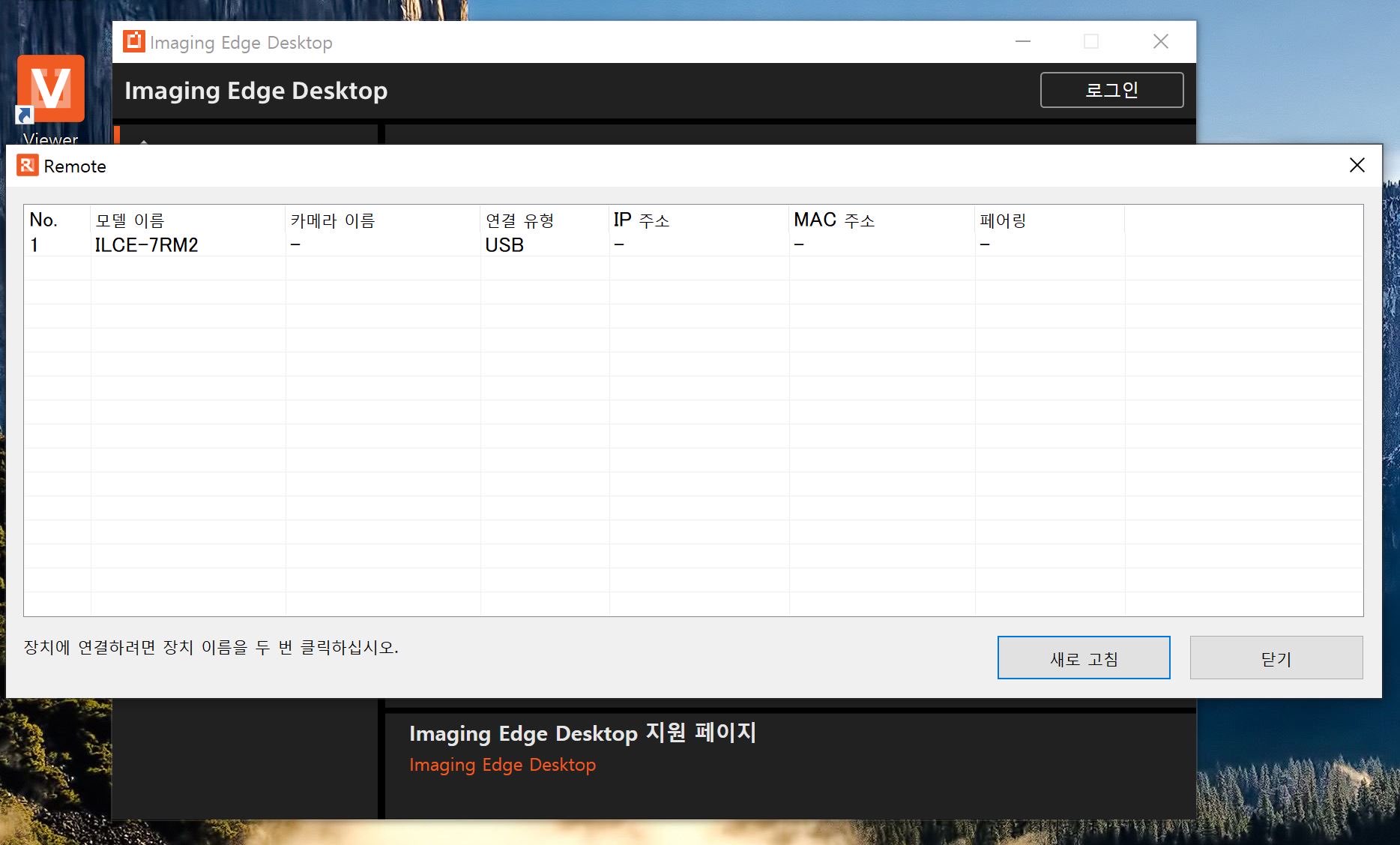Image resolution: width=1400 pixels, height=845 pixels.
Task: Minimize the Imaging Edge Desktop window
Action: (x=1023, y=41)
